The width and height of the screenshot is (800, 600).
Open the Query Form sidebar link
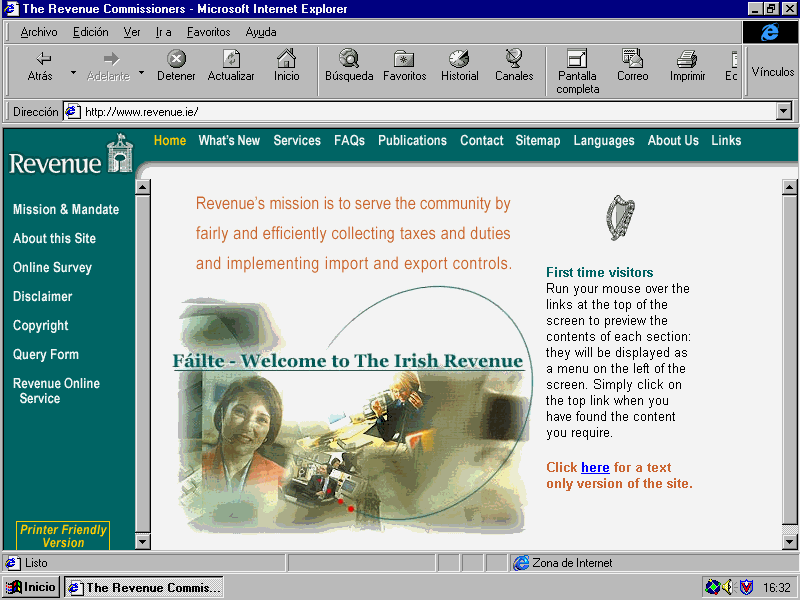45,355
